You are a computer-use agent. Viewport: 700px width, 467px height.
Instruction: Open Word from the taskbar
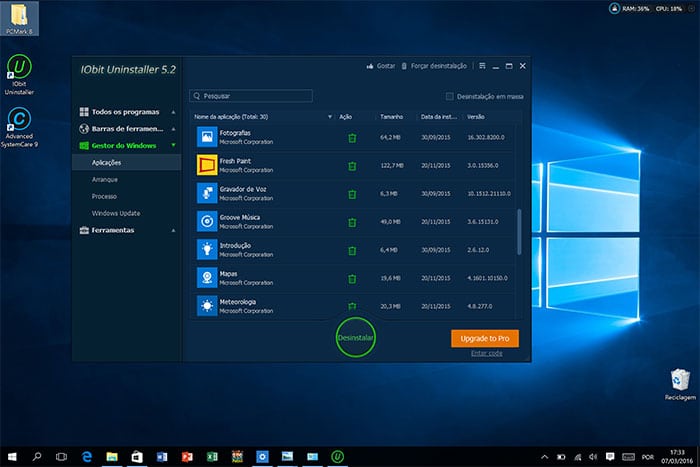tap(162, 456)
